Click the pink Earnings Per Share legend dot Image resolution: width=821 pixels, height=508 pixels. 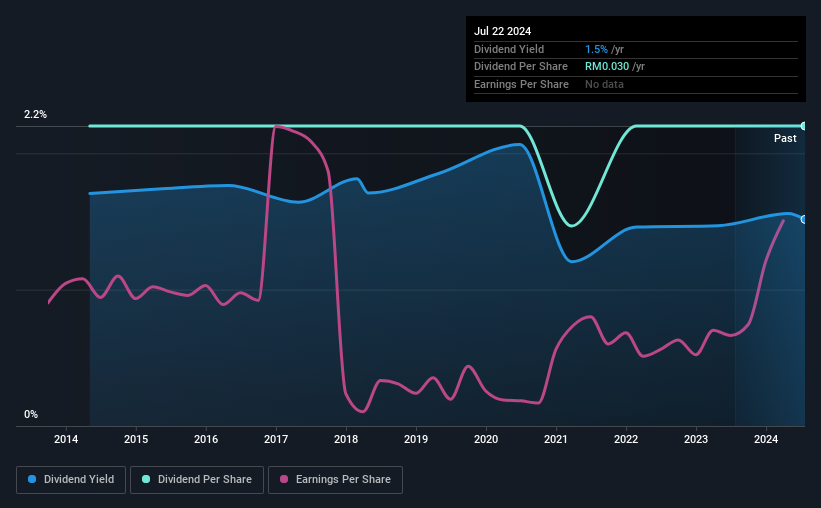coord(284,479)
